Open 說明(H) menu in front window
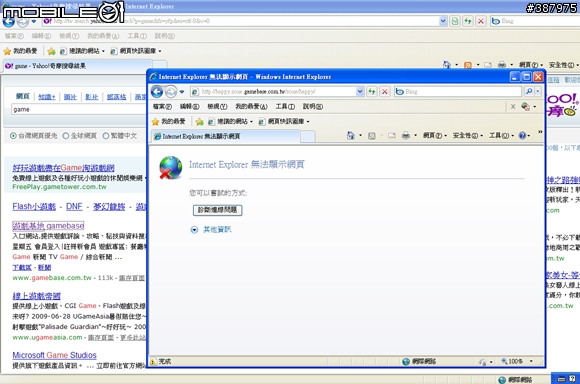 coord(313,107)
